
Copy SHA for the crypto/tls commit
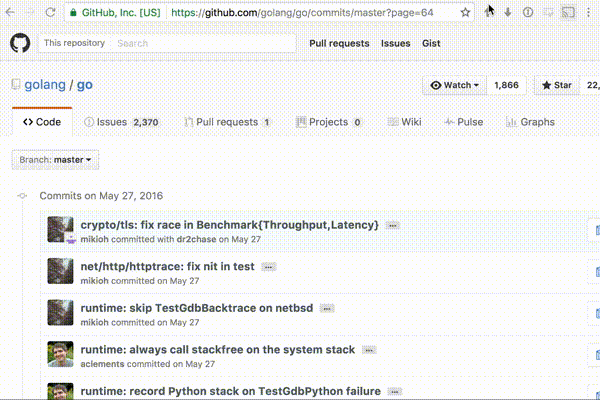[x=596, y=230]
